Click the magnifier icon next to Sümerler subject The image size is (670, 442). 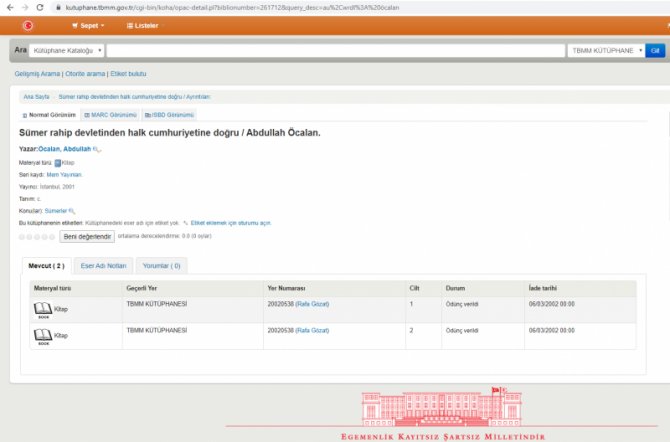coord(72,211)
